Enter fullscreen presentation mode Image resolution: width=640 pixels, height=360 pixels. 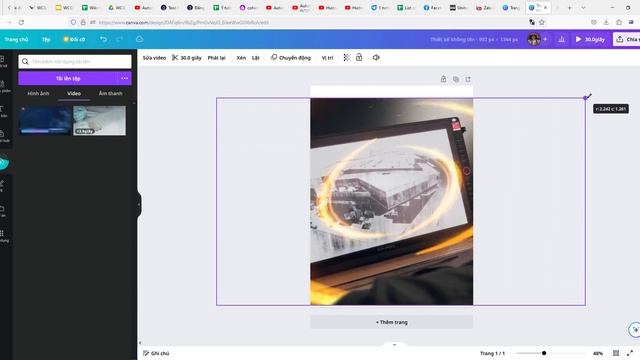(630, 353)
